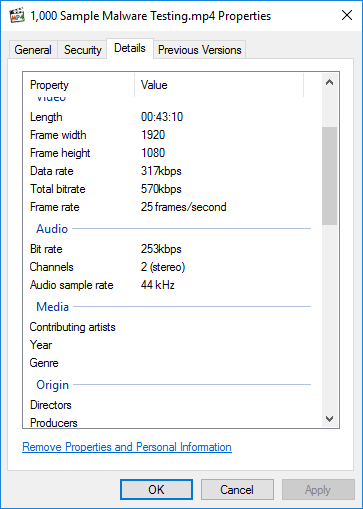Select the Producers row
This screenshot has height=509, width=363.
coord(170,422)
